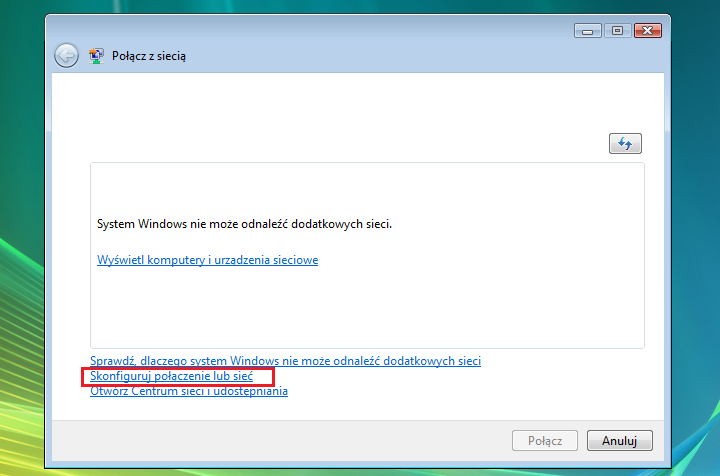Click the network connection wizard icon
The width and height of the screenshot is (720, 476).
point(96,56)
